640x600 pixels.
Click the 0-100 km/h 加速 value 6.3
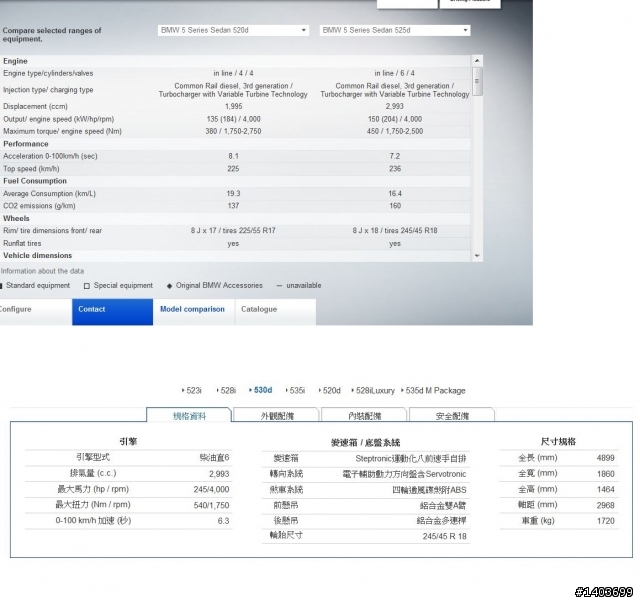coord(223,521)
